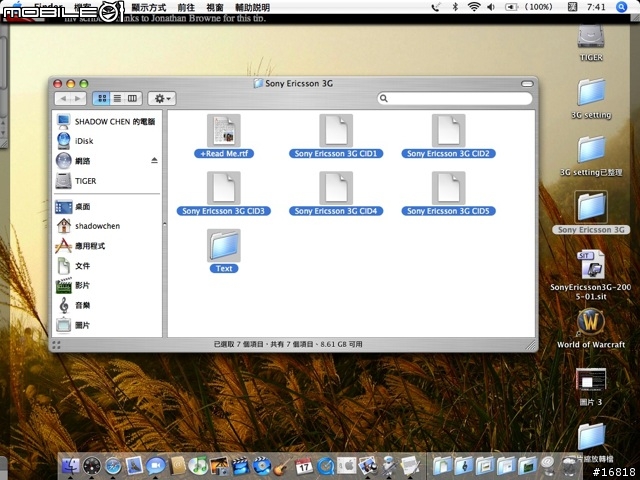Select Sony Ericsson 3G CID1 file
640x480 pixels.
pos(336,136)
